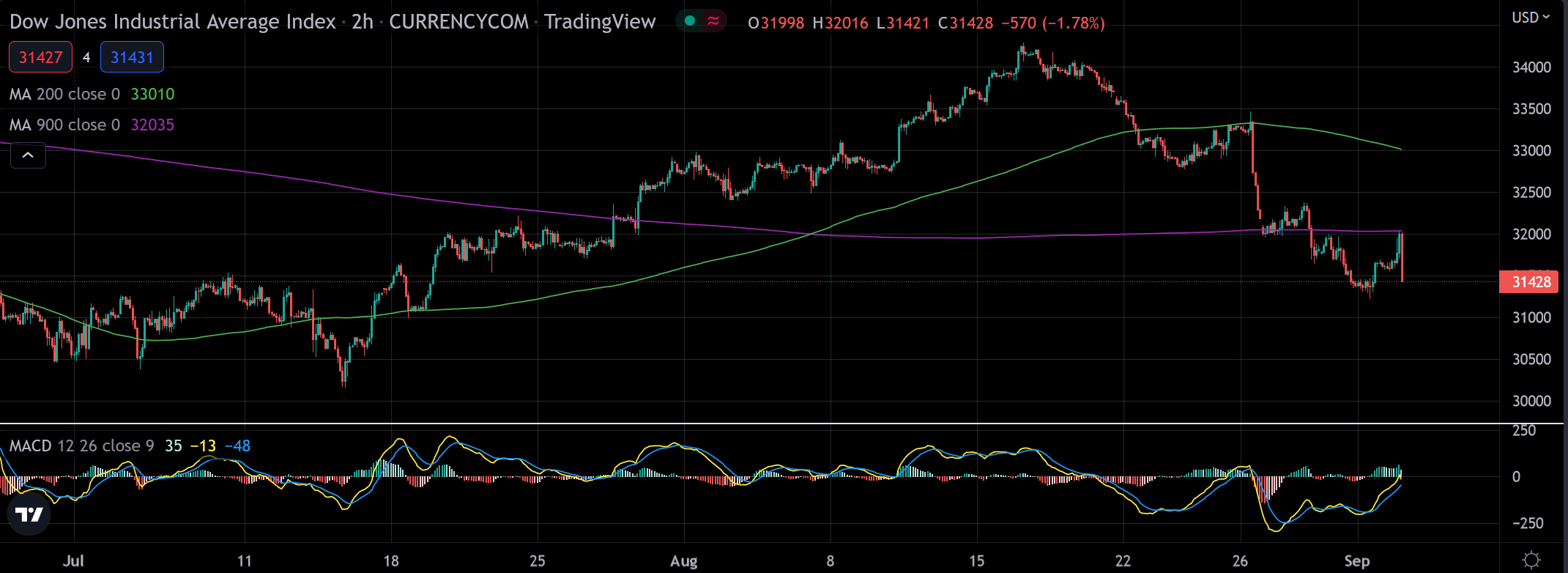Click the MA 200 value 33010
This screenshot has width=1568, height=573.
[152, 94]
